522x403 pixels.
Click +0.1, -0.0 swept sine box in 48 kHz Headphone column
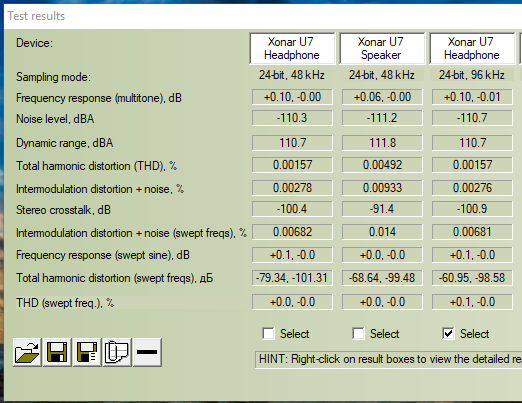[292, 255]
